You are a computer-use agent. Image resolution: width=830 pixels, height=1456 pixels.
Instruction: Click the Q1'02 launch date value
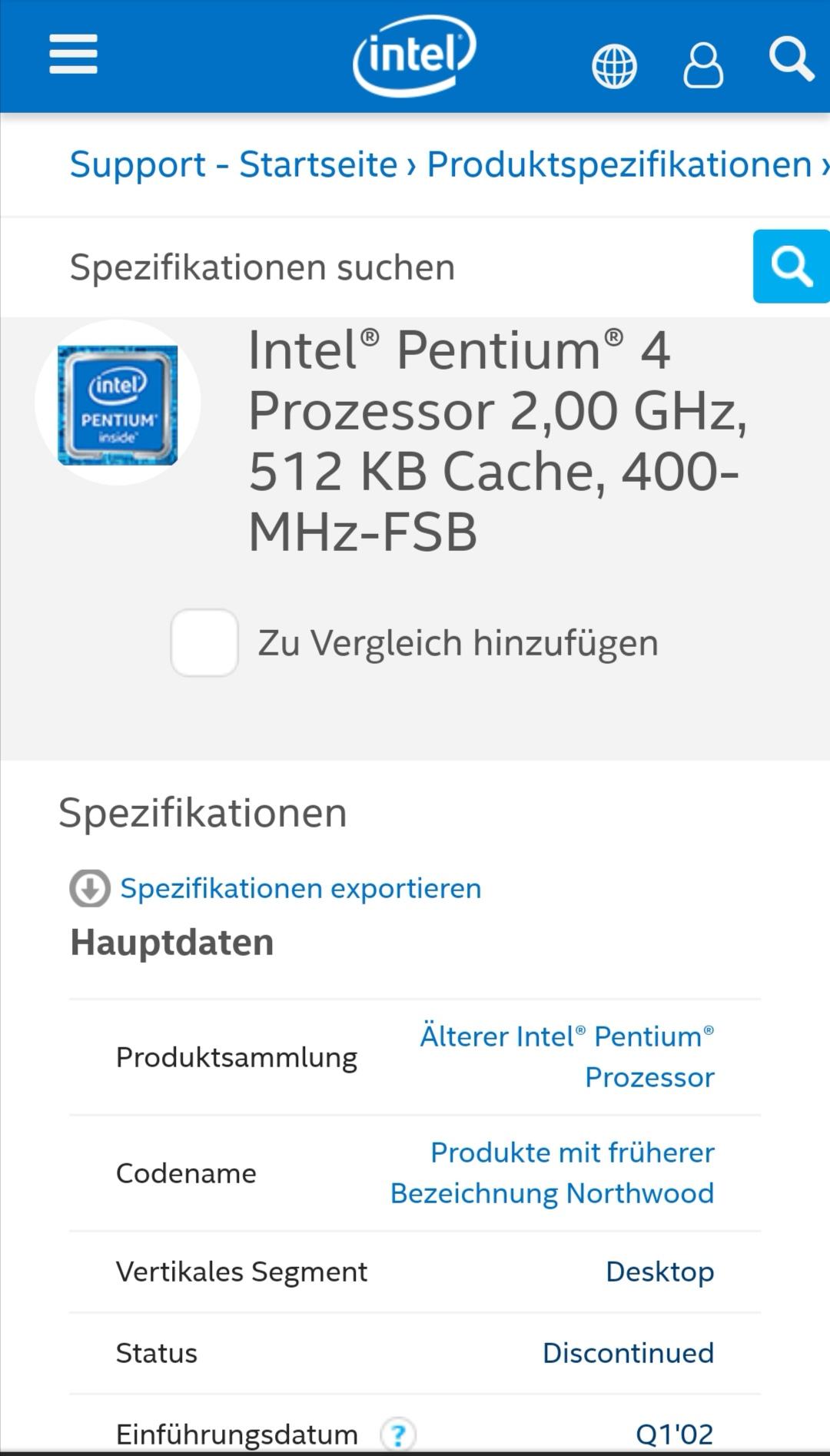tap(675, 1434)
